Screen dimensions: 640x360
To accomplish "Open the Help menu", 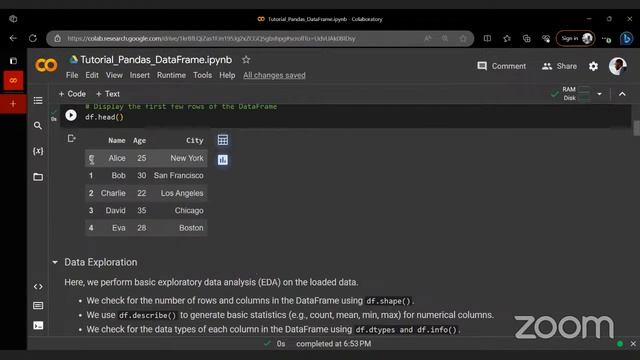I will click(x=227, y=75).
